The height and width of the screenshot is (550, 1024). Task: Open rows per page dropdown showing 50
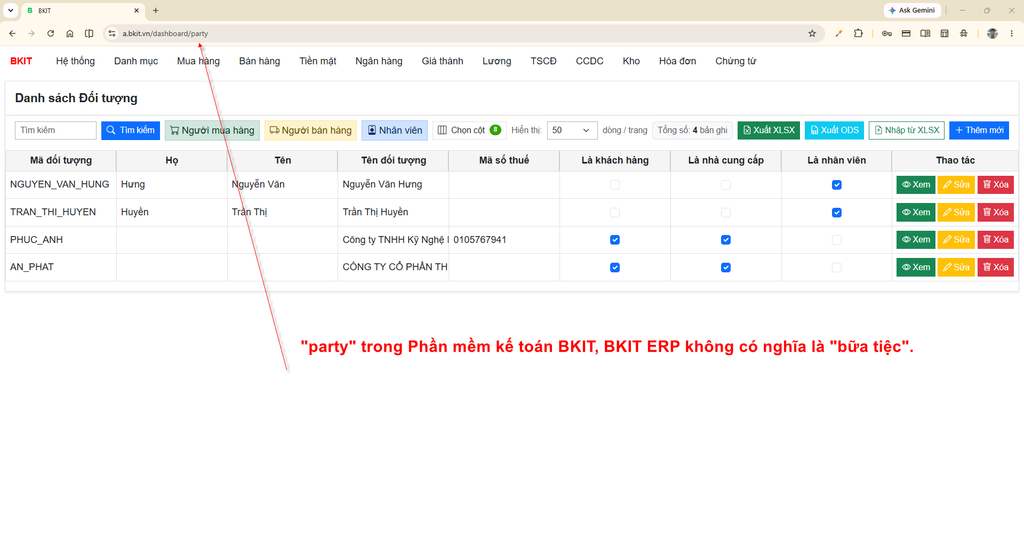click(x=571, y=130)
